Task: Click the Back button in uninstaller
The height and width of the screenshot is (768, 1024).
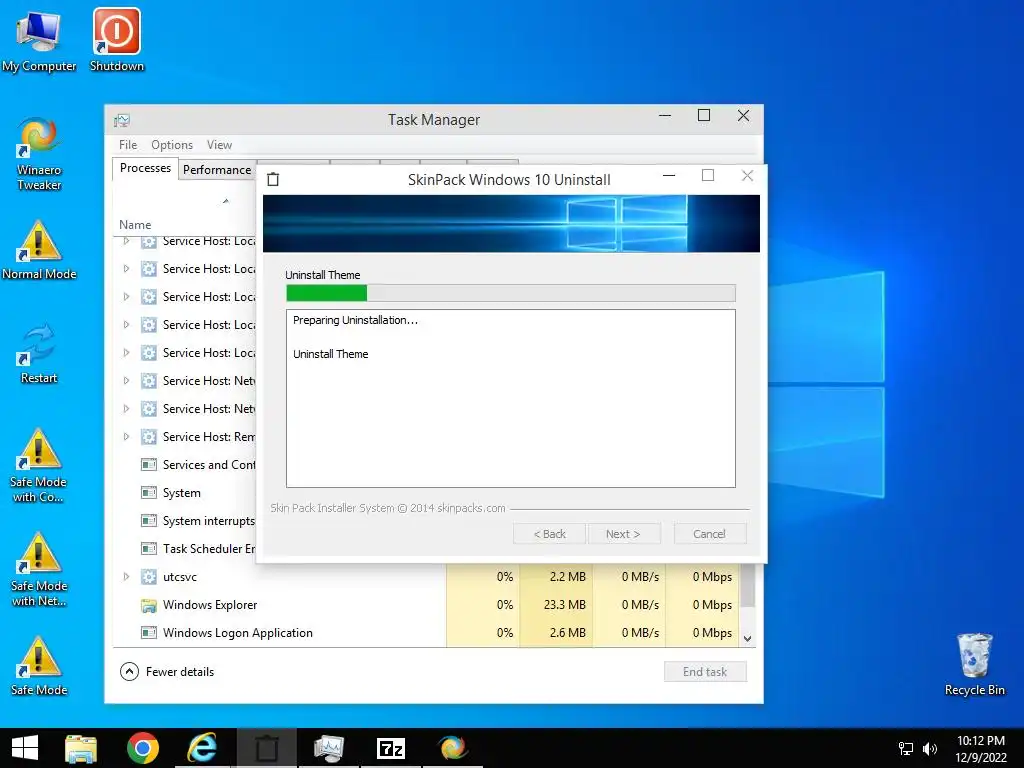Action: 549,534
